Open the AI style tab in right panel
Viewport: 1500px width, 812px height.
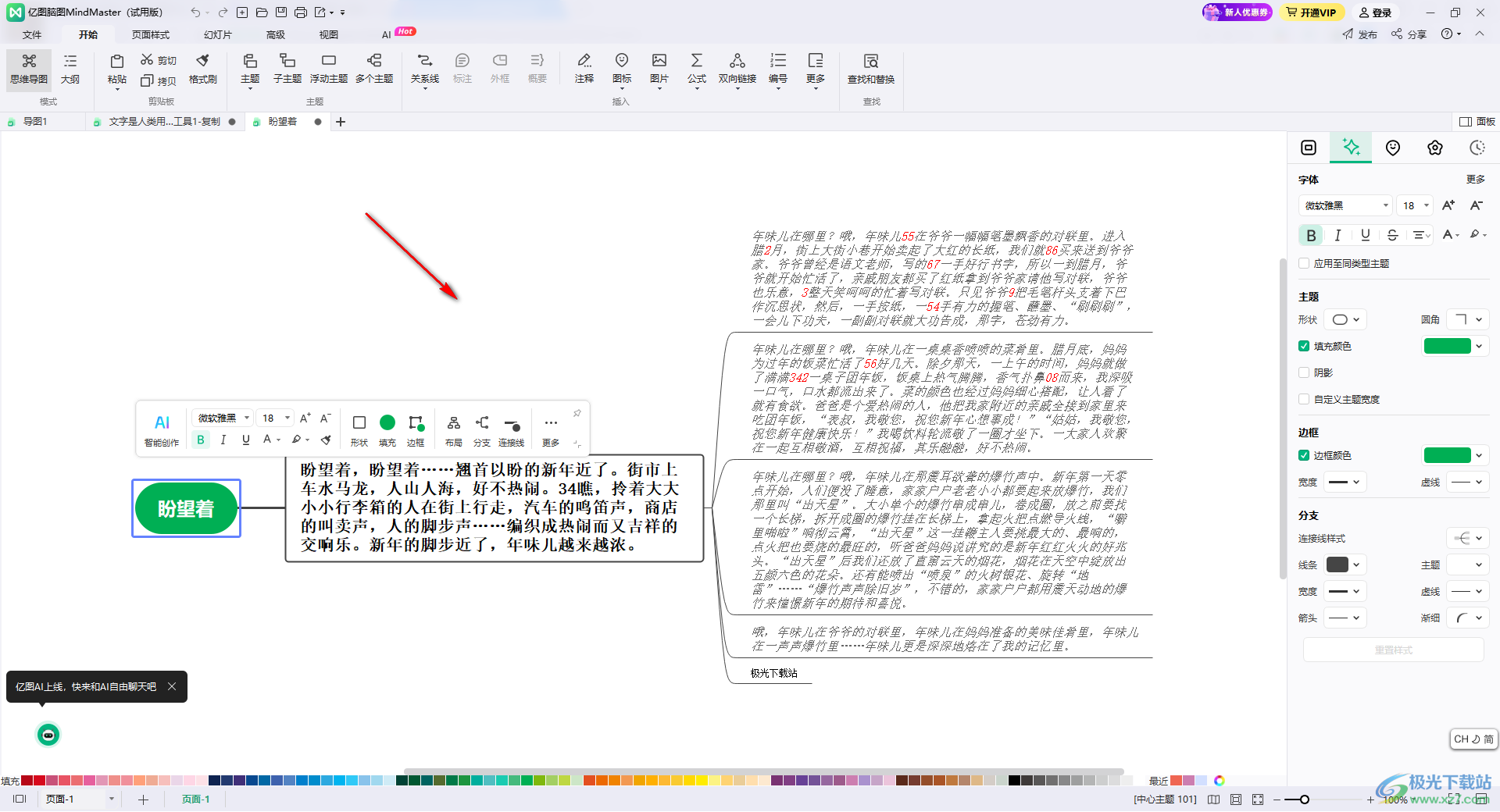tap(1351, 148)
